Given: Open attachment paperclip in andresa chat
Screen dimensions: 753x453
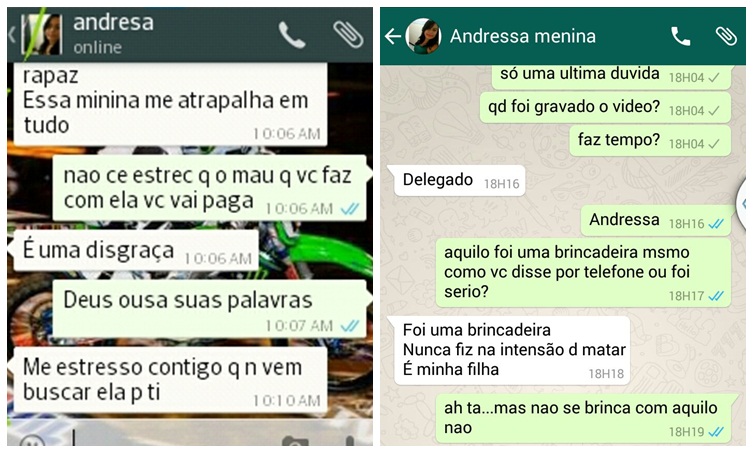Looking at the screenshot, I should [348, 35].
